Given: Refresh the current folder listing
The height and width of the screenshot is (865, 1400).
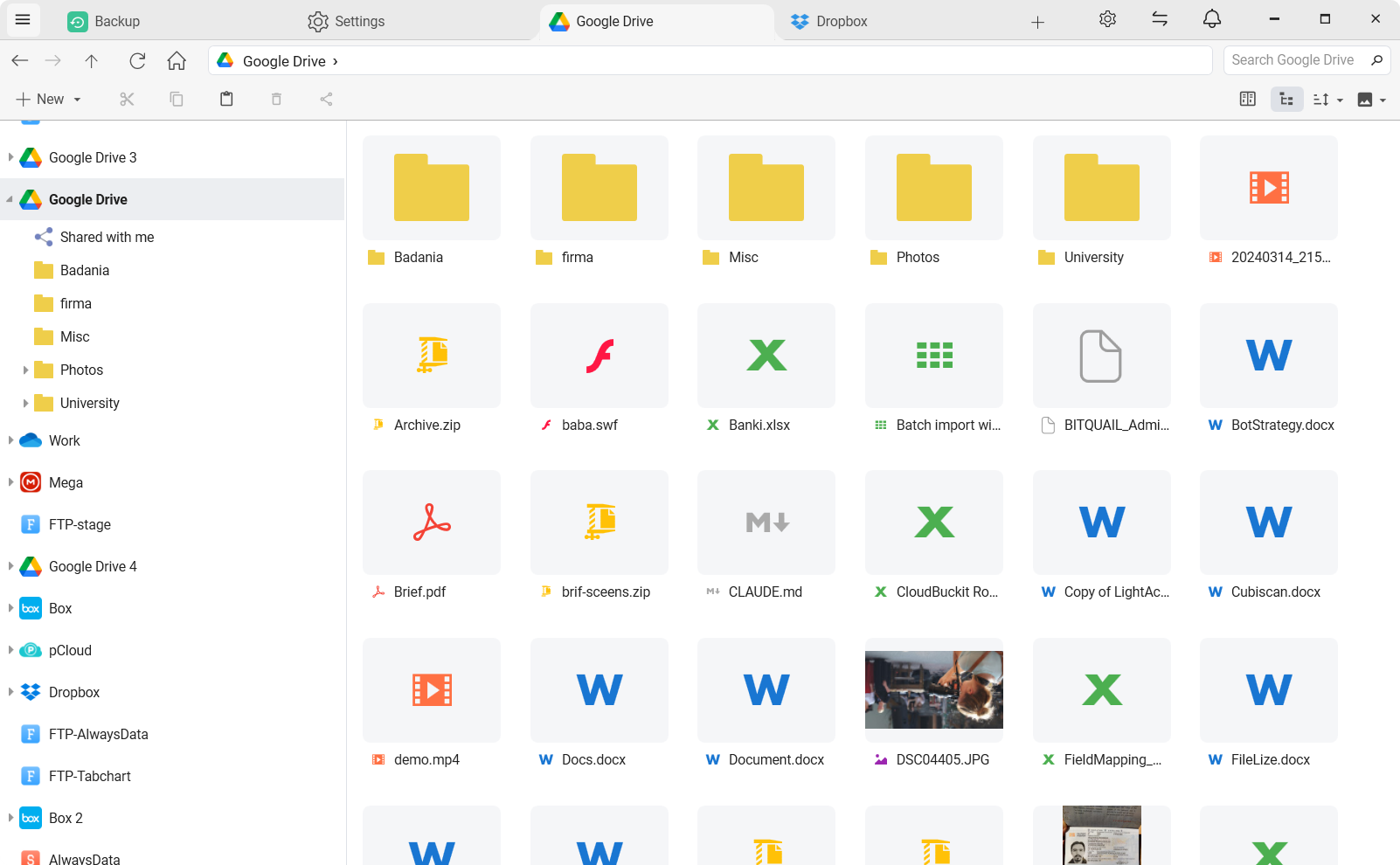Looking at the screenshot, I should click(137, 60).
